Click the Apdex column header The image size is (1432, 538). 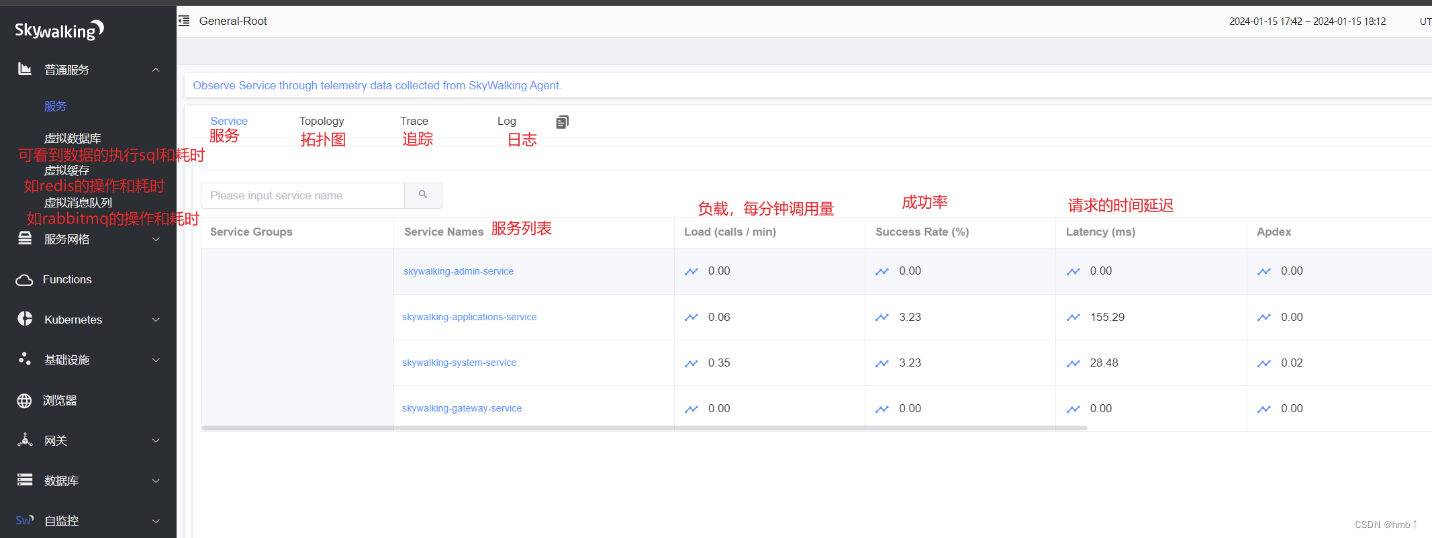coord(1274,232)
